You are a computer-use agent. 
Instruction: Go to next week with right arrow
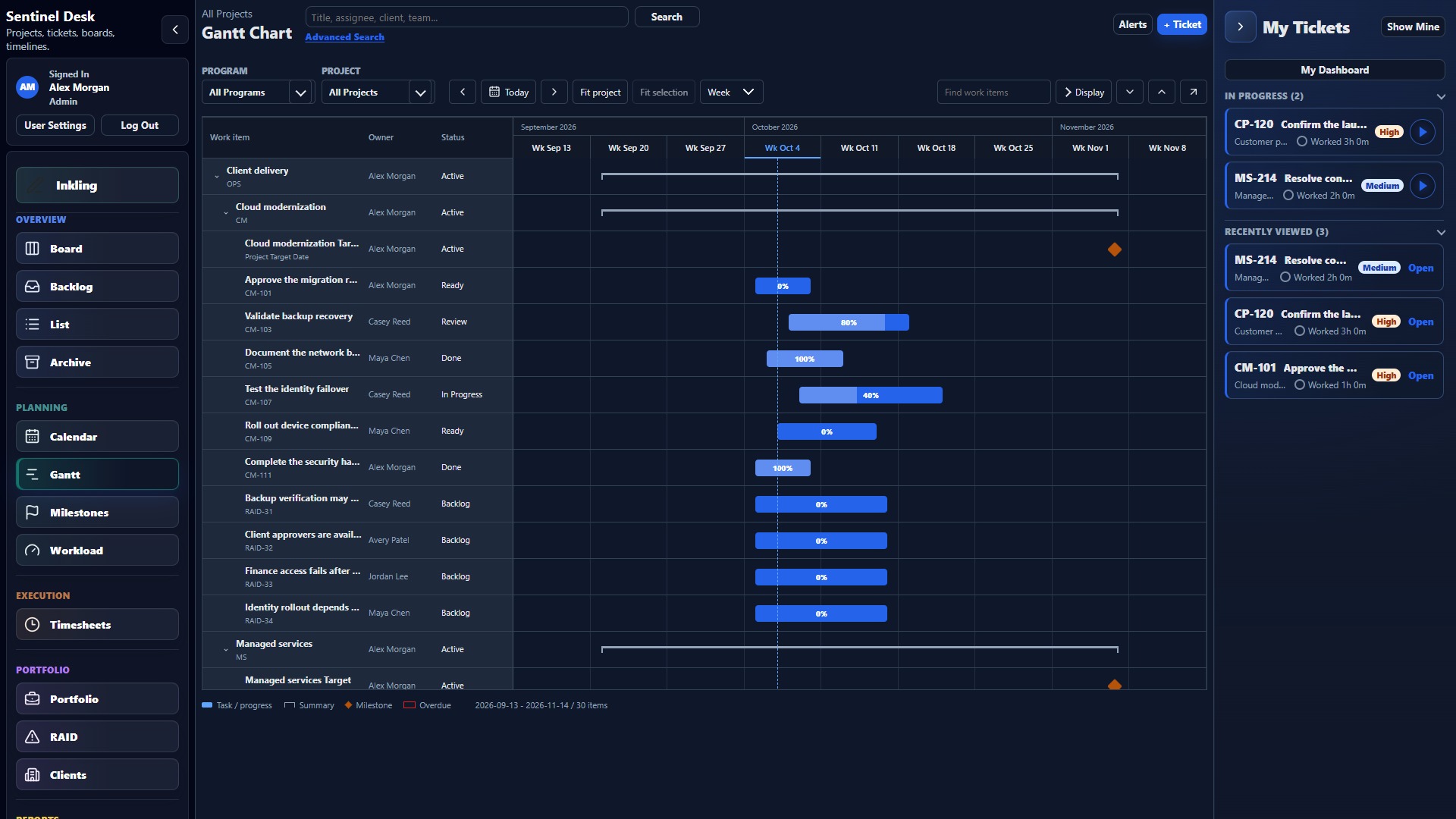[554, 92]
